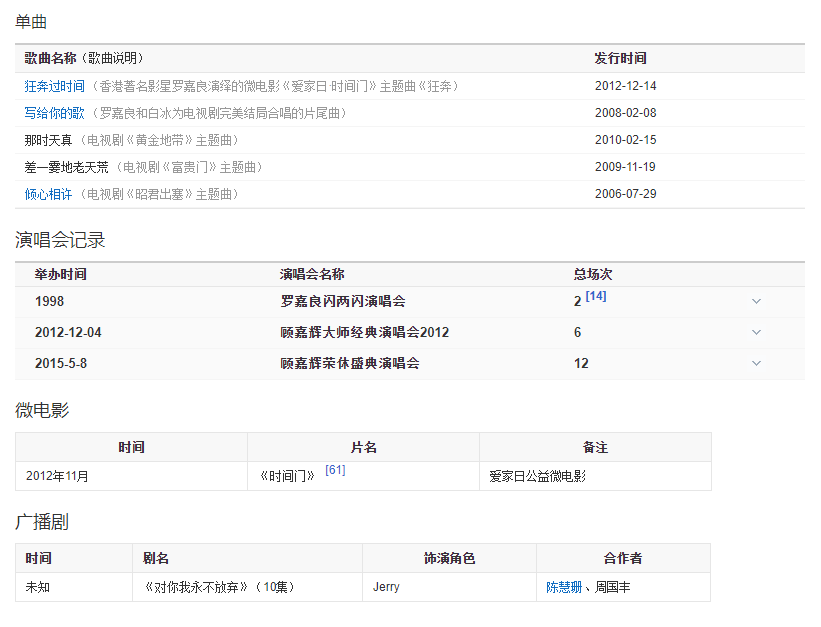
Task: Click the 差一霎地老天荒 song title
Action: click(67, 167)
